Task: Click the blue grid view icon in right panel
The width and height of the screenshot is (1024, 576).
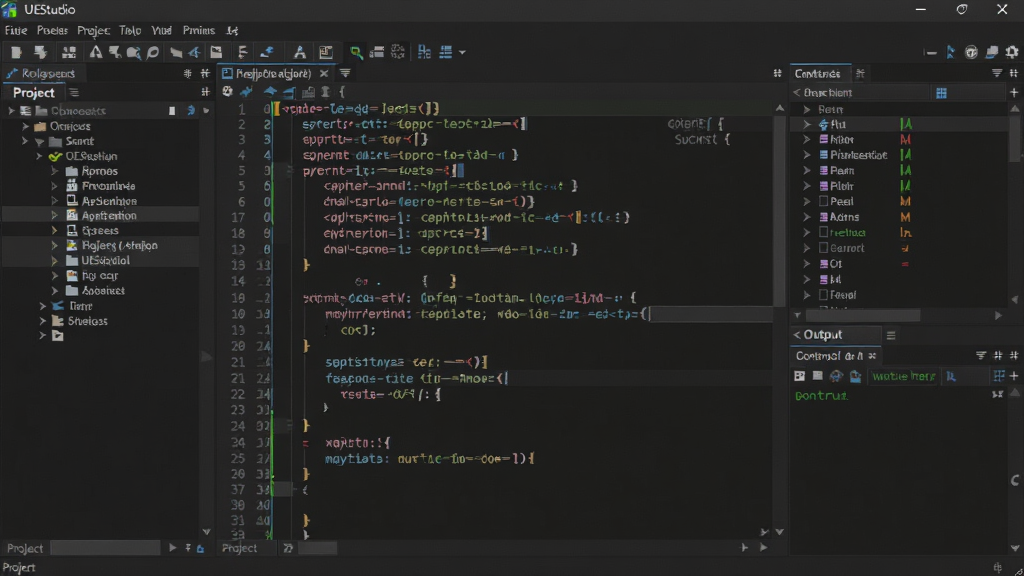Action: tap(941, 93)
